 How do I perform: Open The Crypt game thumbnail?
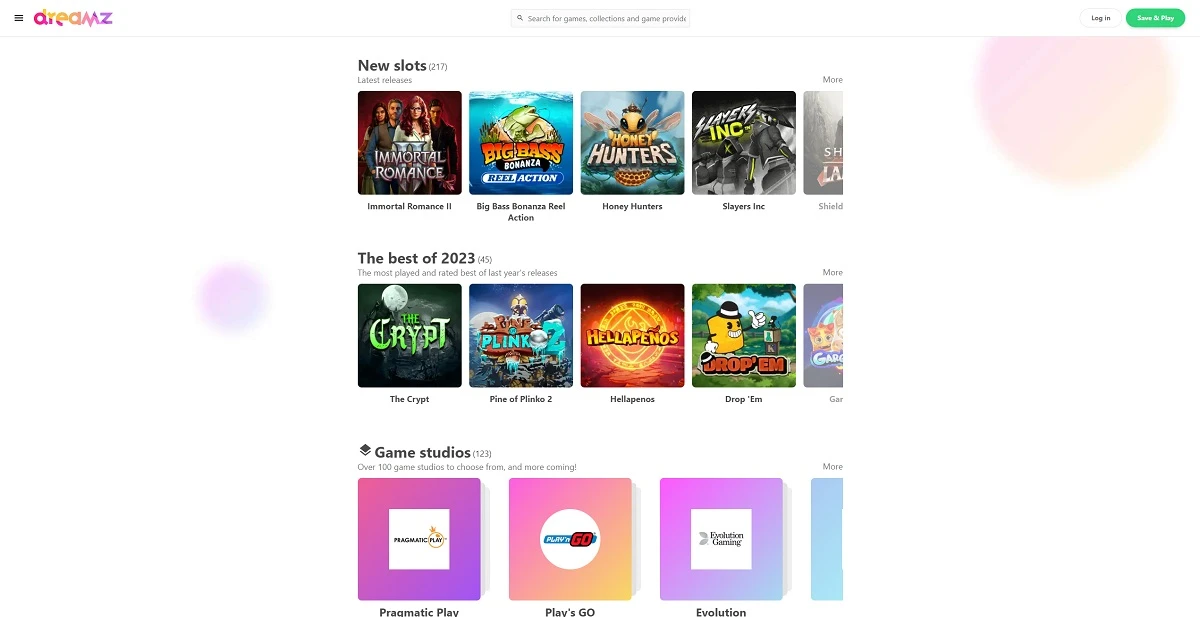pos(410,336)
